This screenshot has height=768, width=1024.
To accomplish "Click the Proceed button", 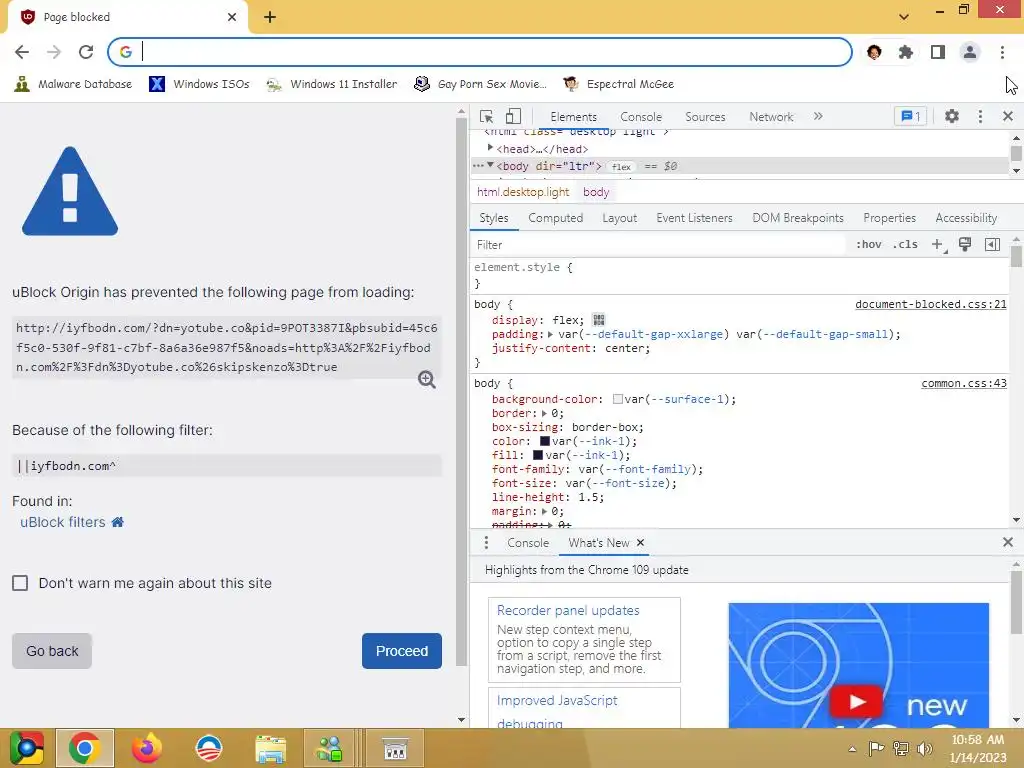I will tap(402, 651).
